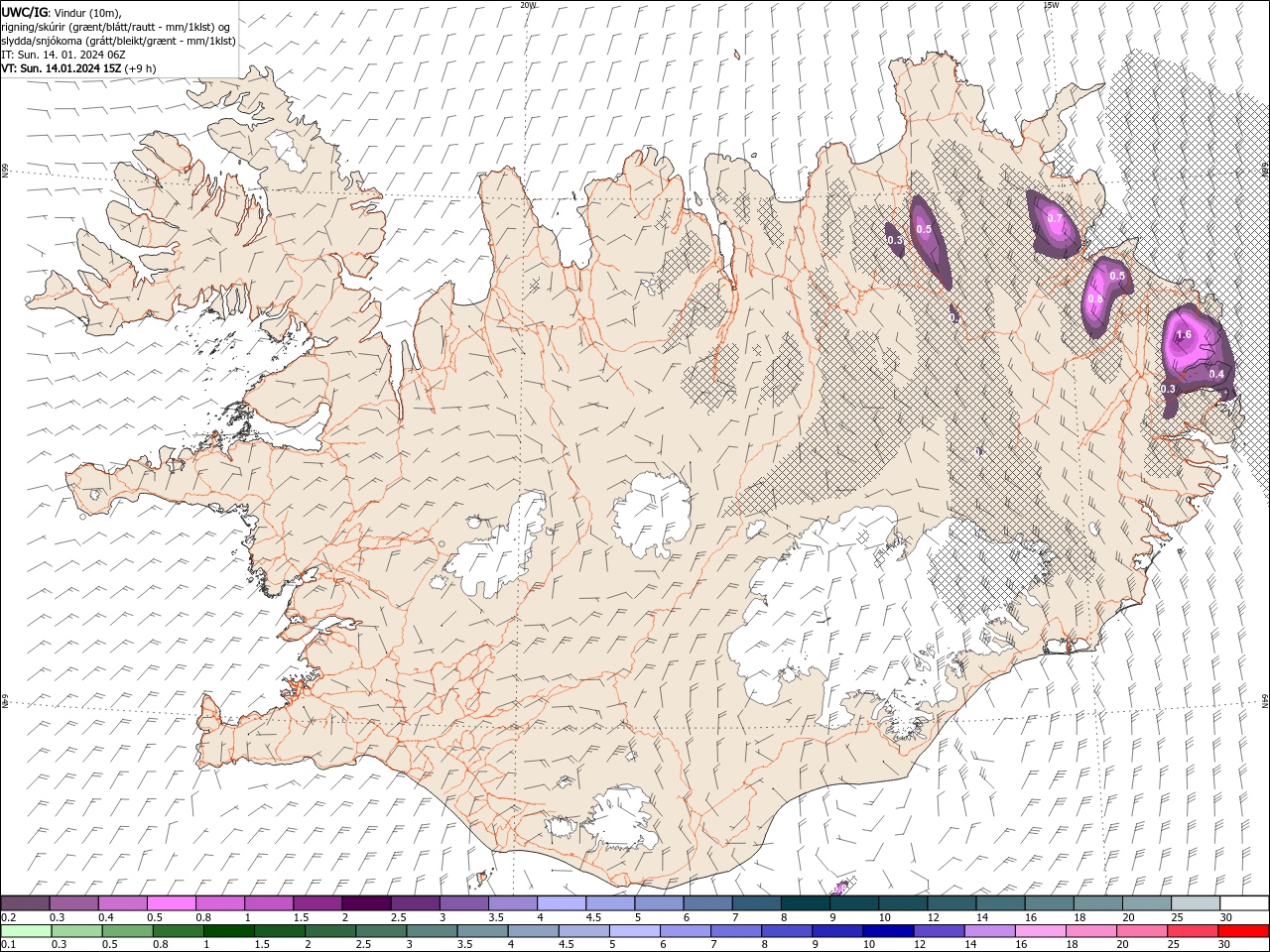Click the westernmost 0.3 snowfall value
The height and width of the screenshot is (952, 1270).
click(895, 240)
